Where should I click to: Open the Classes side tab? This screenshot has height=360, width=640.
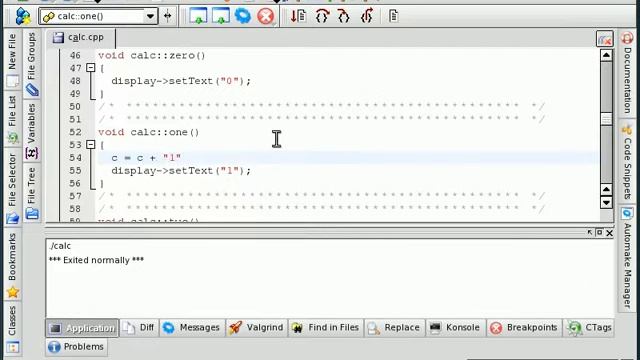12,329
